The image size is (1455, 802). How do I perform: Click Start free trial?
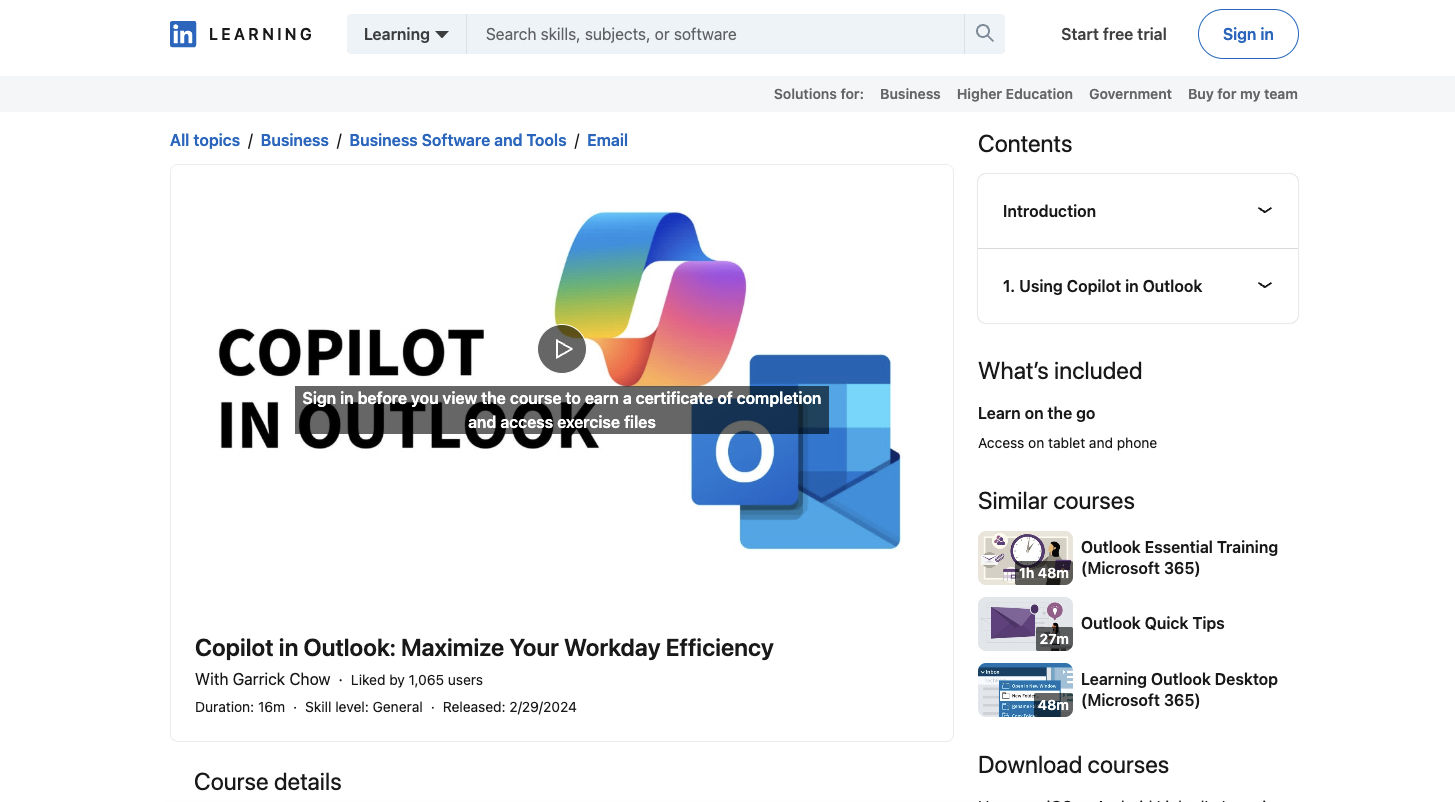tap(1113, 33)
